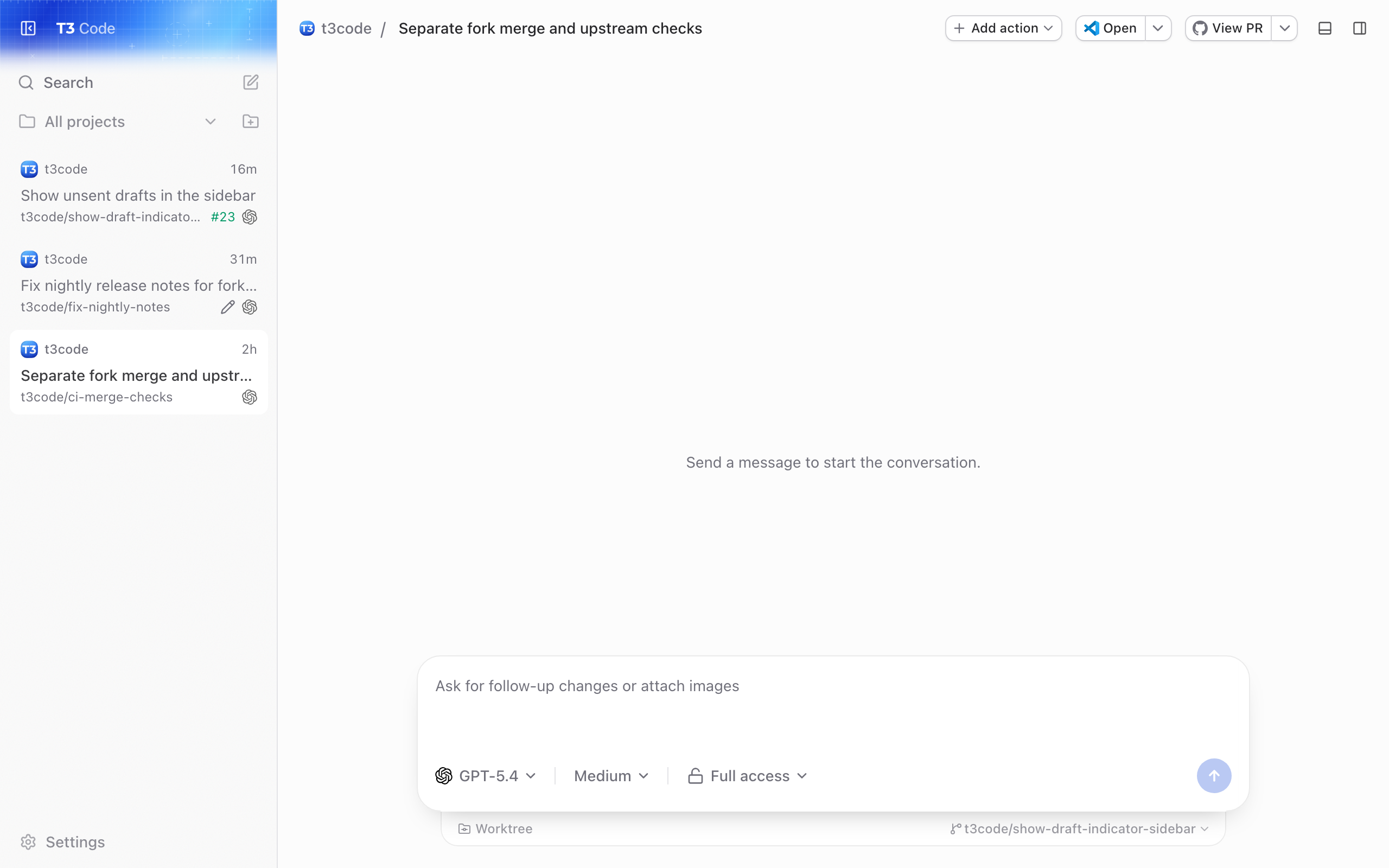Toggle the right side panel
This screenshot has width=1389, height=868.
[x=1360, y=28]
